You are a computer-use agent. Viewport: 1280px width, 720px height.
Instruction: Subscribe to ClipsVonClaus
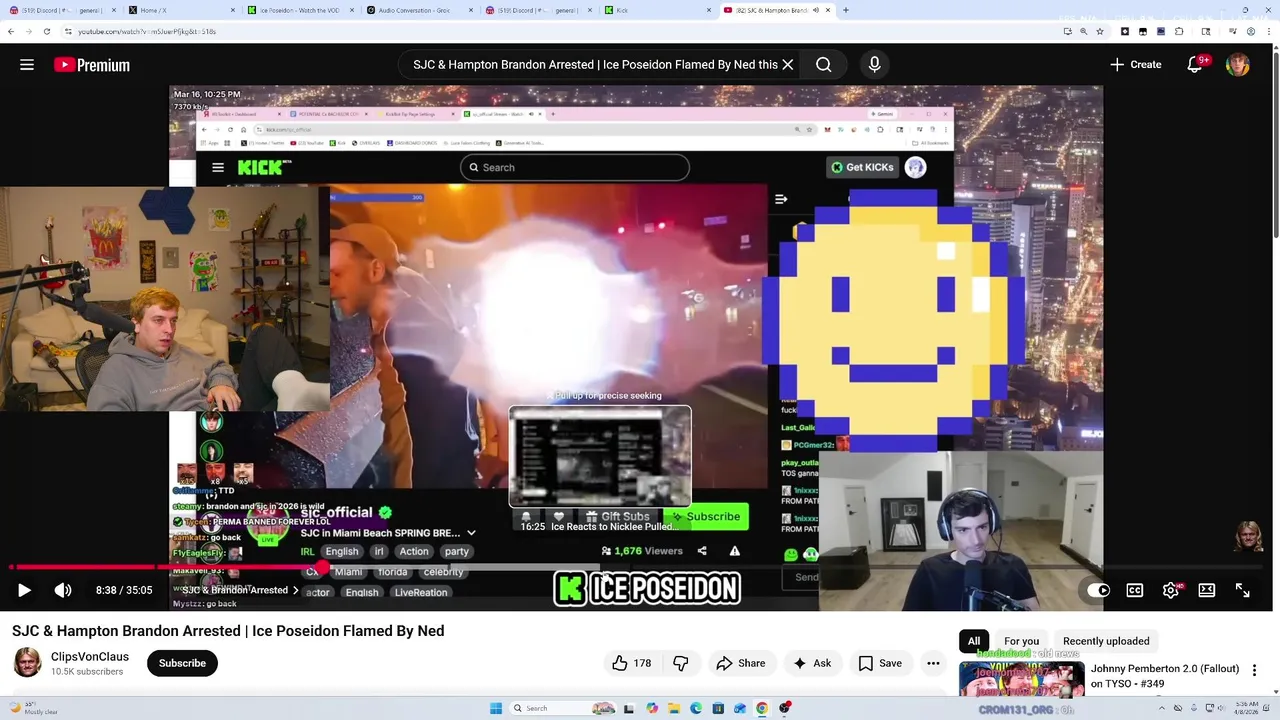pos(182,663)
